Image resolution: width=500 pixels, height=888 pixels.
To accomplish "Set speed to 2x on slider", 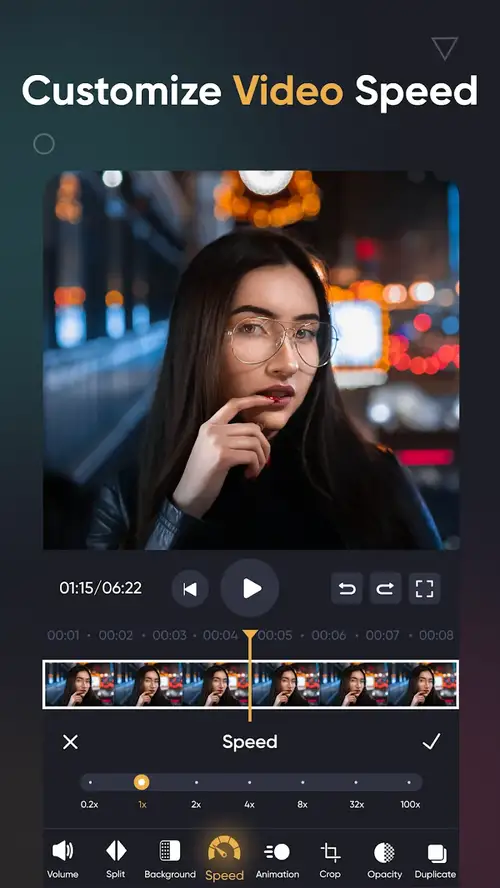I will [x=196, y=783].
